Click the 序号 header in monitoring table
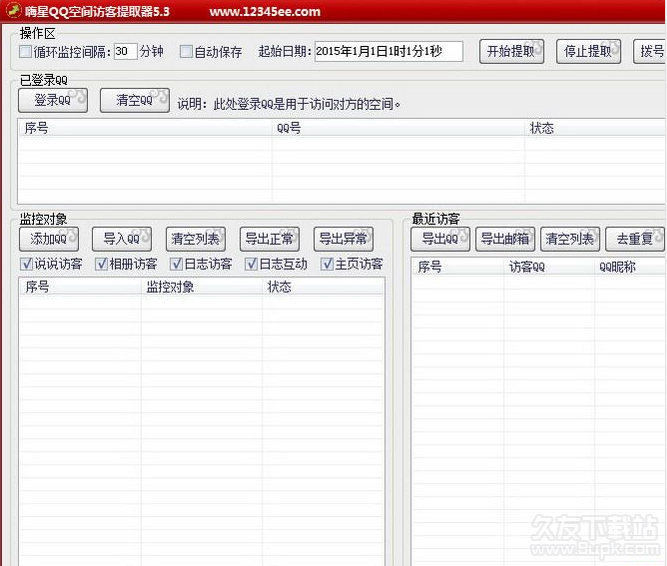 (80, 287)
